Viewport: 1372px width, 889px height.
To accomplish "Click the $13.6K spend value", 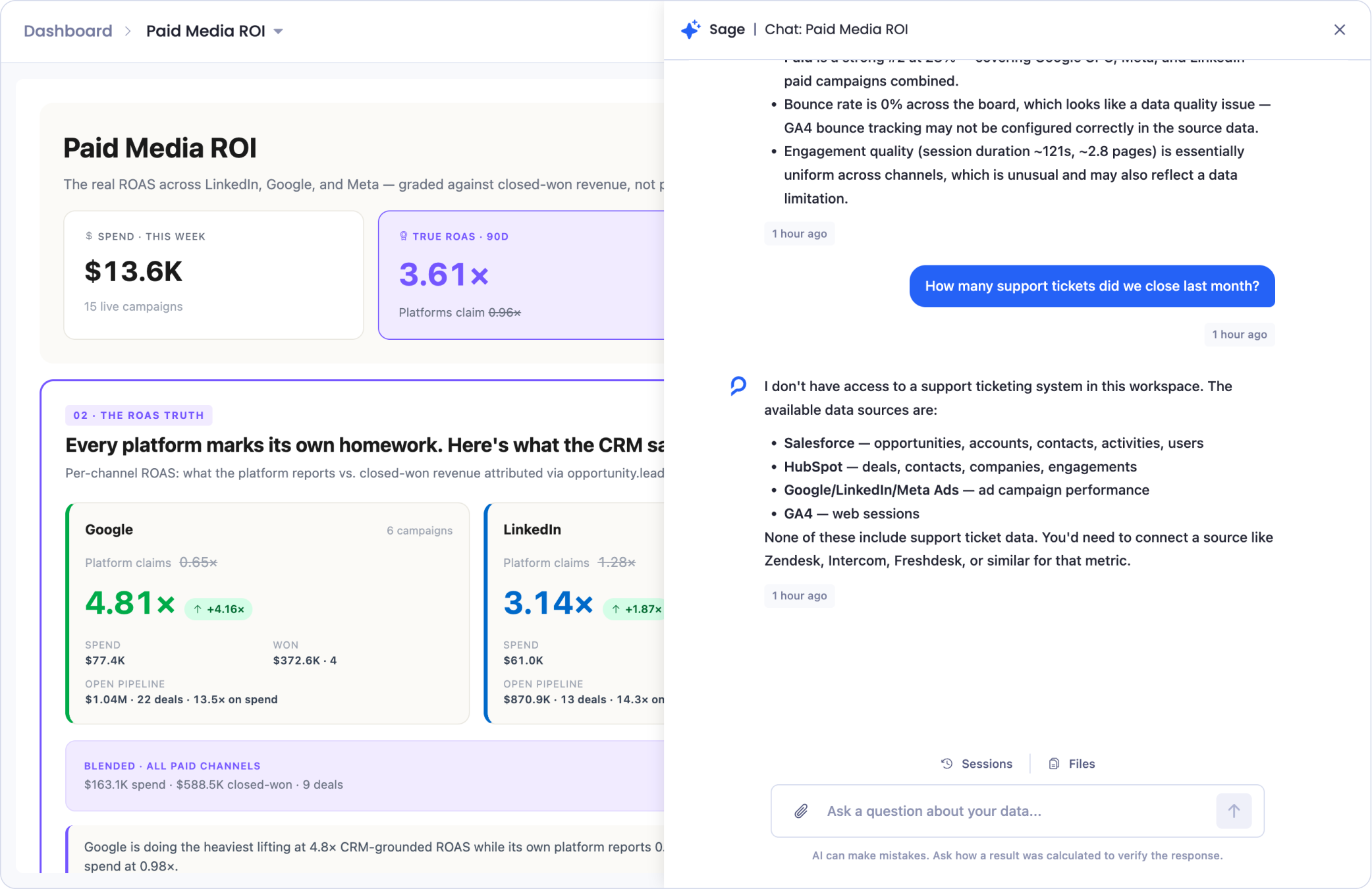I will tap(133, 271).
